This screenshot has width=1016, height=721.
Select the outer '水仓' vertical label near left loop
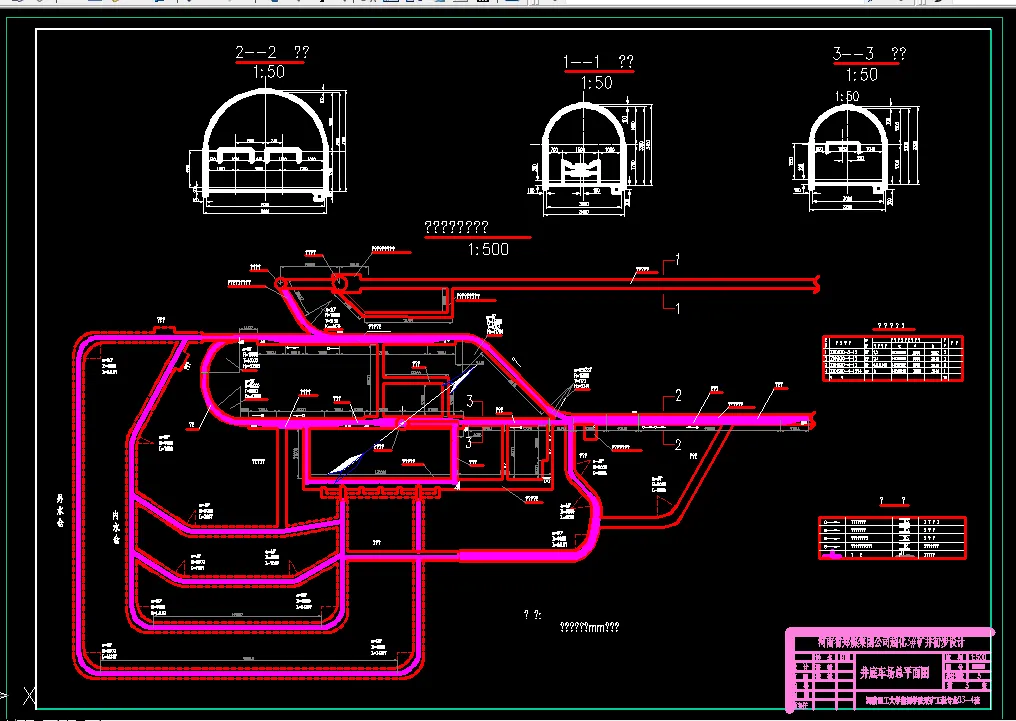click(60, 510)
